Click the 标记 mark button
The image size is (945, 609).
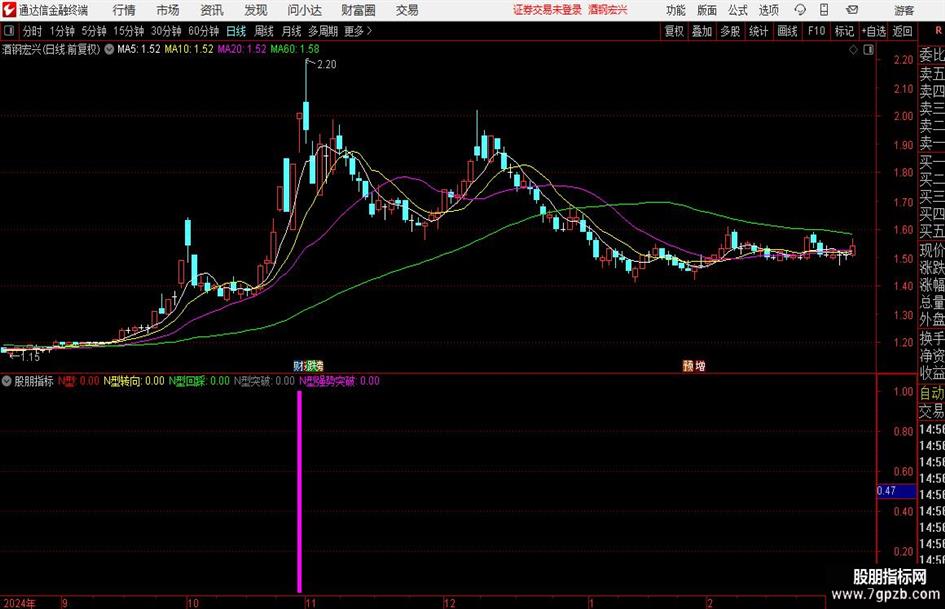coord(844,31)
